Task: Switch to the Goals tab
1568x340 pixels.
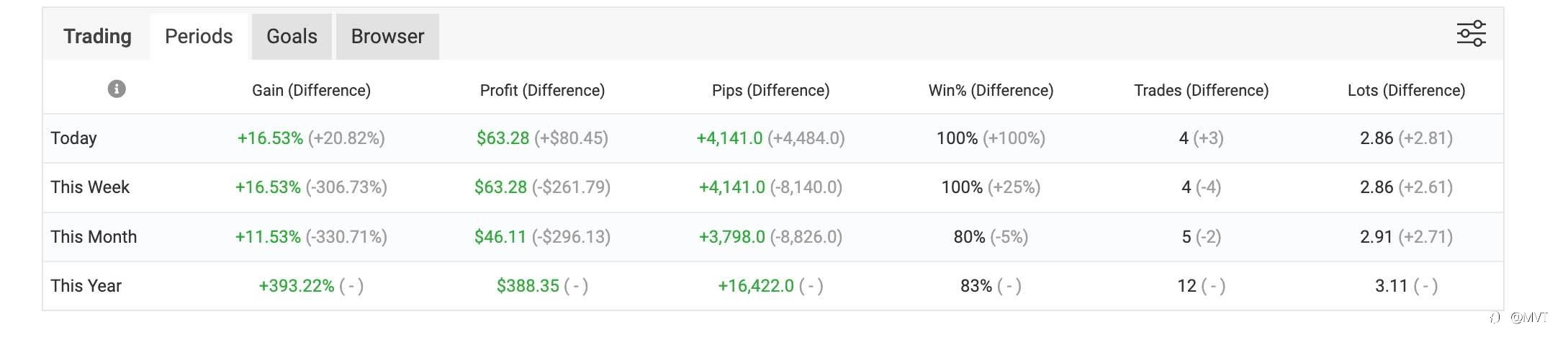Action: tap(292, 37)
